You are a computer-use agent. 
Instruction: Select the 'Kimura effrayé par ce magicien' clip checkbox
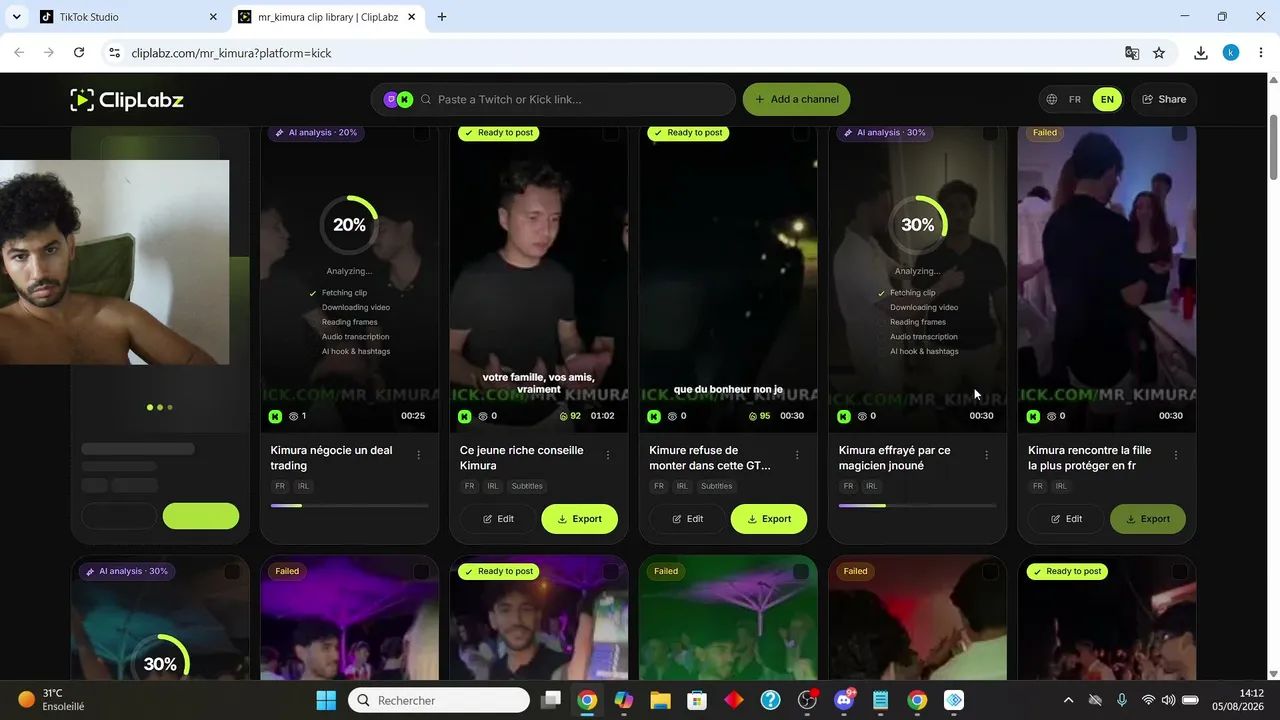(x=990, y=133)
